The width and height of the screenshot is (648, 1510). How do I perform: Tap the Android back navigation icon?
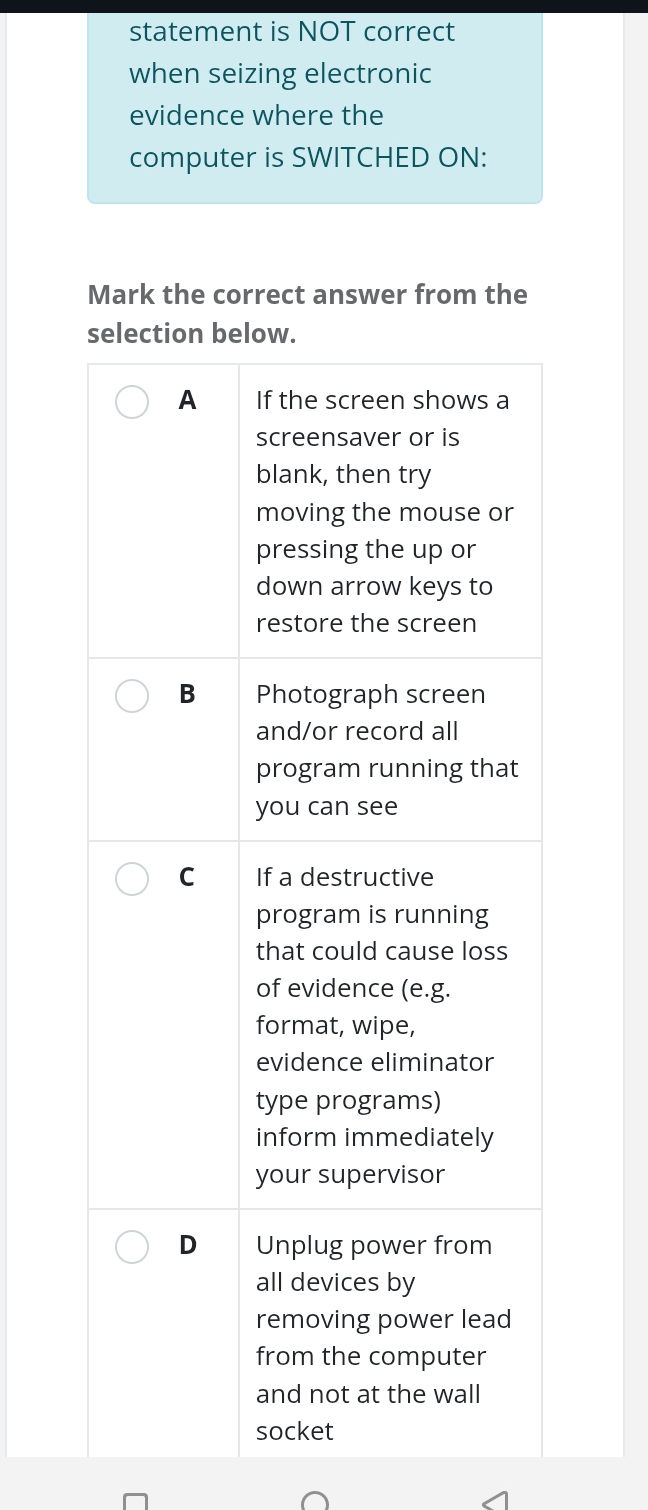494,1499
